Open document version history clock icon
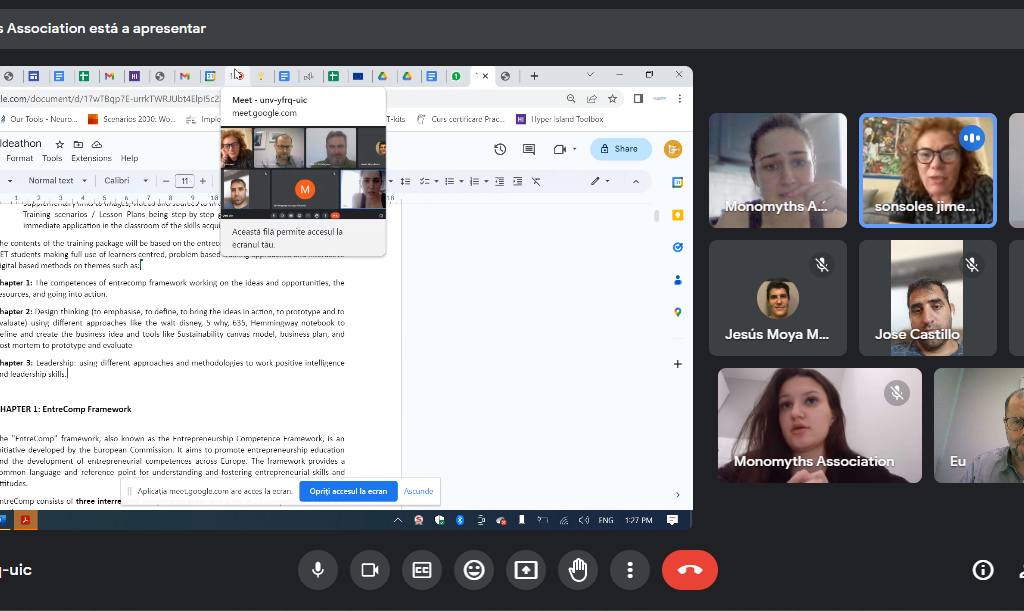This screenshot has height=611, width=1024. [500, 149]
